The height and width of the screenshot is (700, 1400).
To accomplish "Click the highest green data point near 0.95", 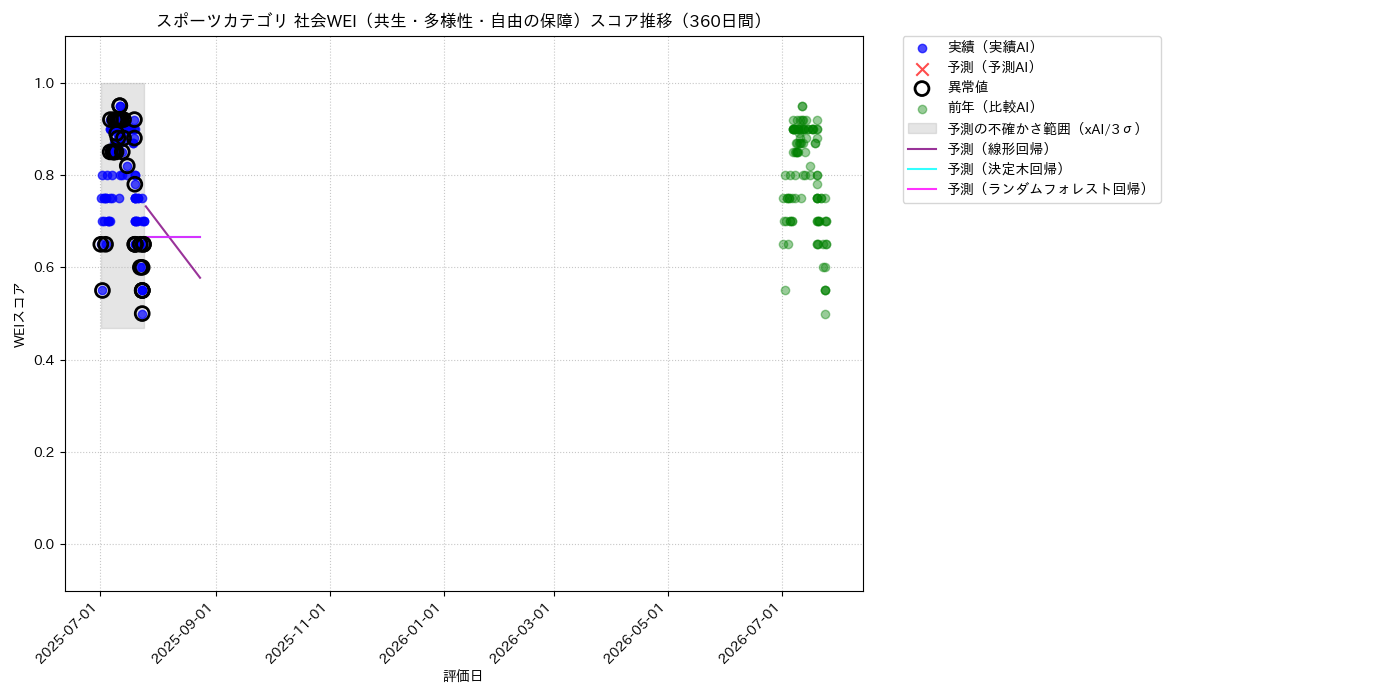I will click(802, 106).
